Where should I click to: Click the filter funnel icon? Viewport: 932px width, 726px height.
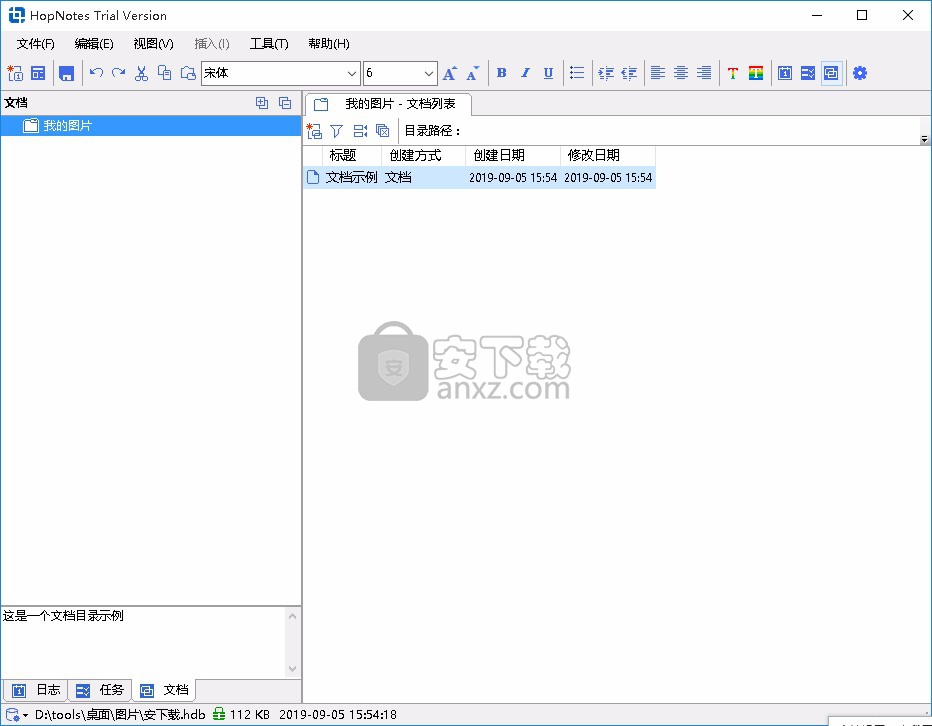pyautogui.click(x=336, y=131)
